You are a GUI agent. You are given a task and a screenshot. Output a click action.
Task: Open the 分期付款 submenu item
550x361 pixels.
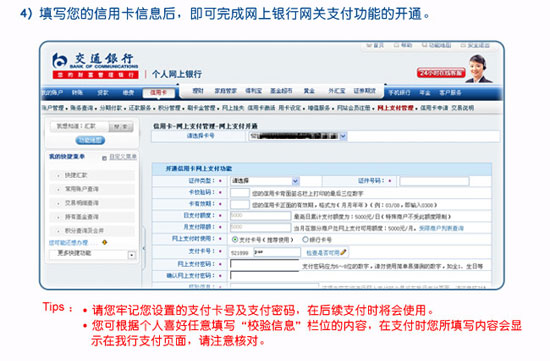(111, 108)
